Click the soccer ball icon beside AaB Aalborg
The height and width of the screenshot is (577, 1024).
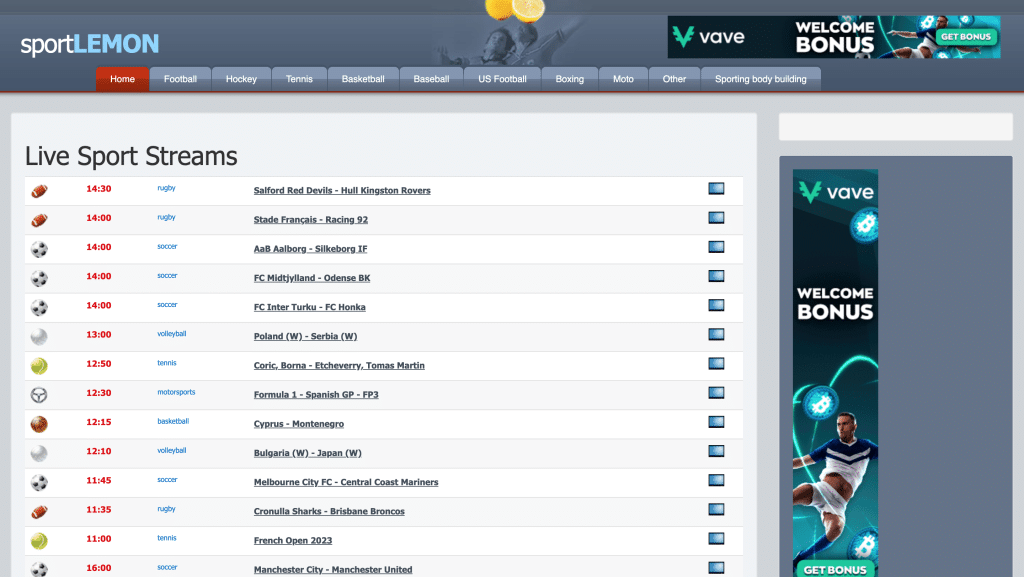[x=39, y=249]
